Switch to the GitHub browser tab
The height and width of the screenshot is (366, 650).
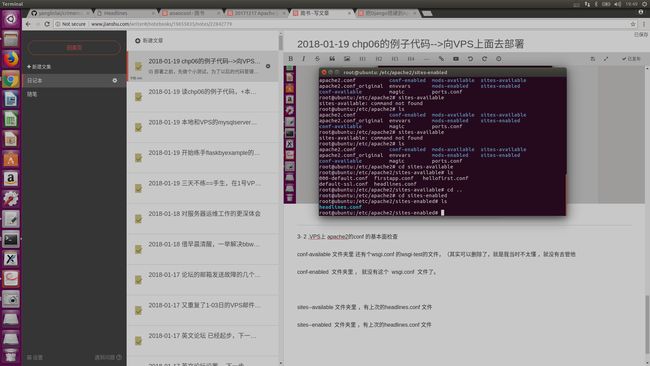(x=60, y=13)
